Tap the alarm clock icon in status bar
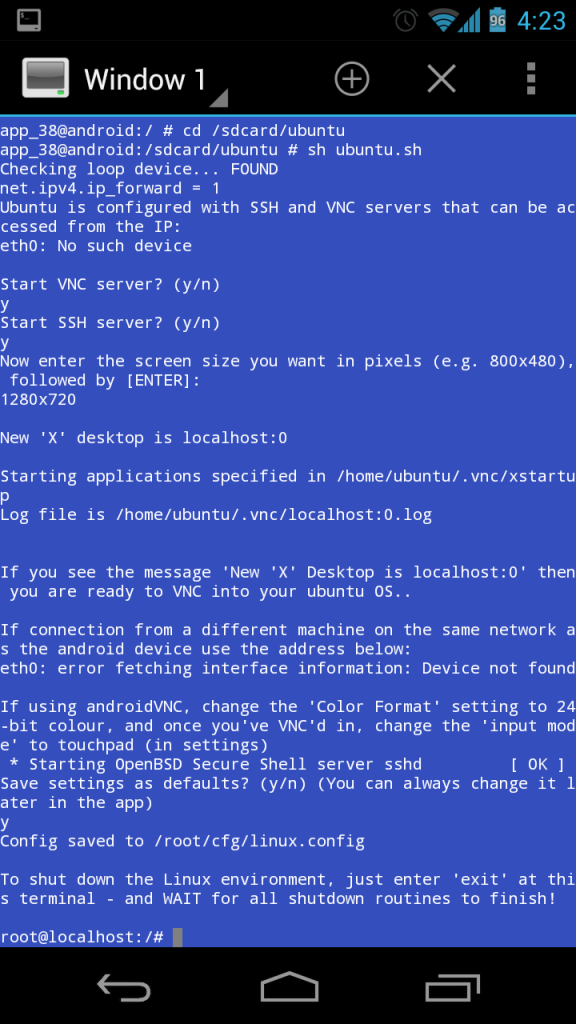The image size is (576, 1024). [406, 20]
